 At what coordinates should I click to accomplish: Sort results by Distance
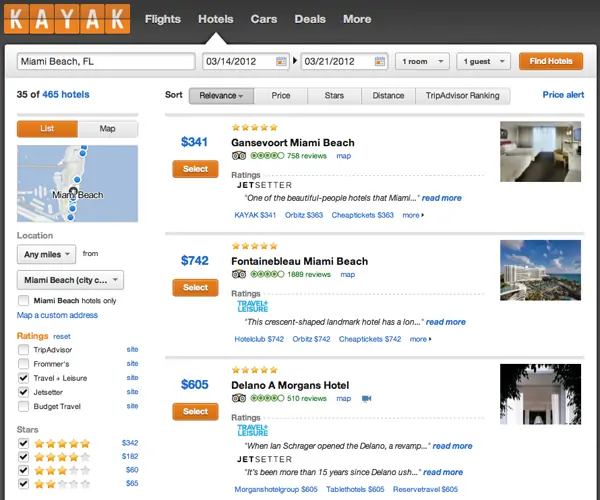coord(388,96)
